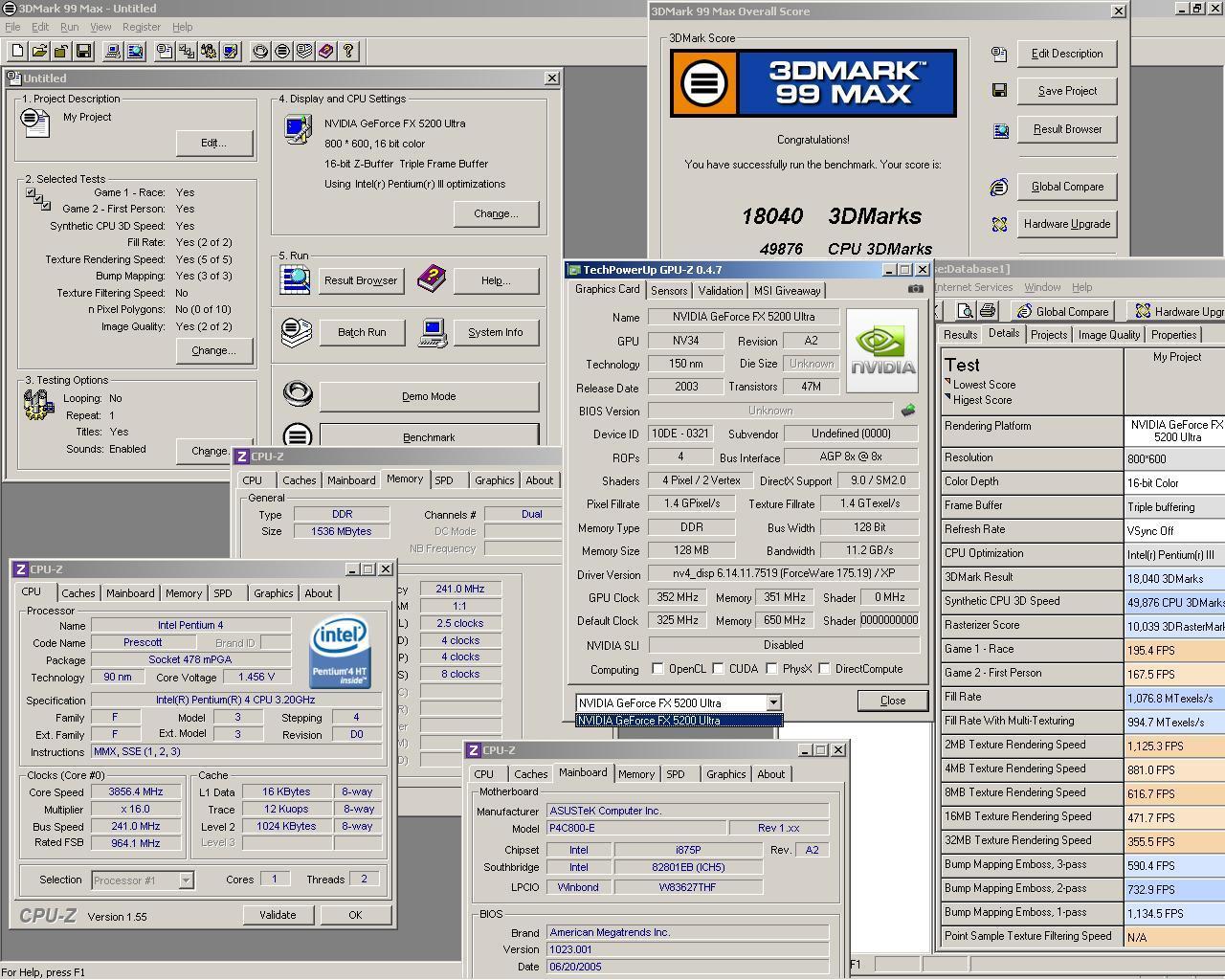
Task: Enable the OpenCL checkbox in GPU-Z
Action: click(x=657, y=669)
